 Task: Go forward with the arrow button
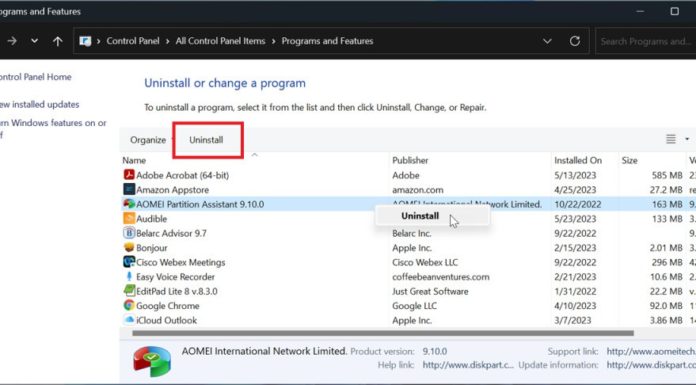tap(12, 41)
